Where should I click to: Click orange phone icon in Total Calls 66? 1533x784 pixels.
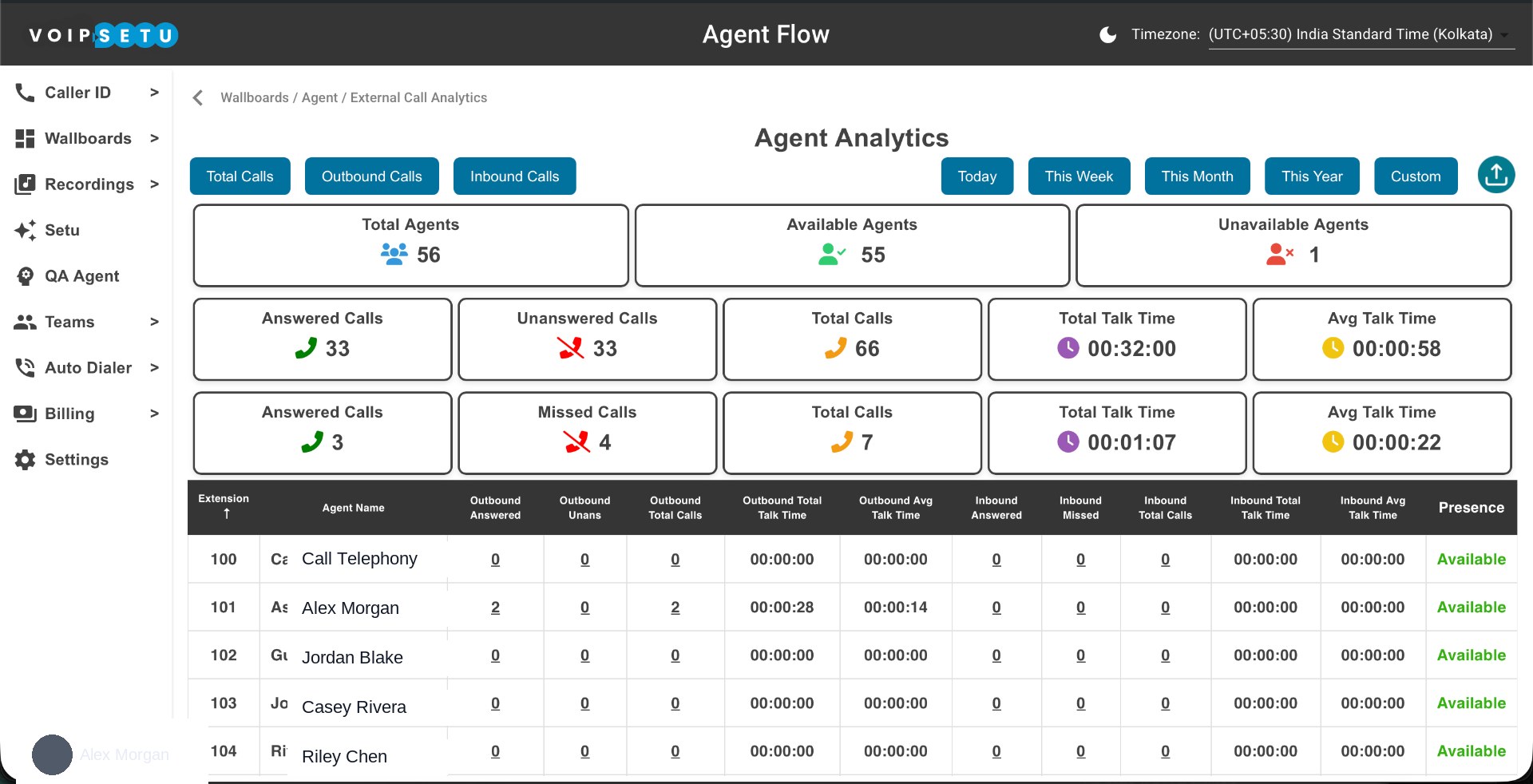tap(835, 348)
